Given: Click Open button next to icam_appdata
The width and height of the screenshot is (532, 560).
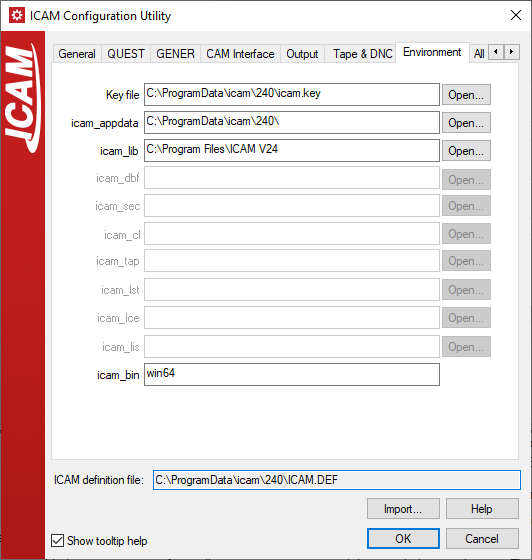Looking at the screenshot, I should [466, 122].
